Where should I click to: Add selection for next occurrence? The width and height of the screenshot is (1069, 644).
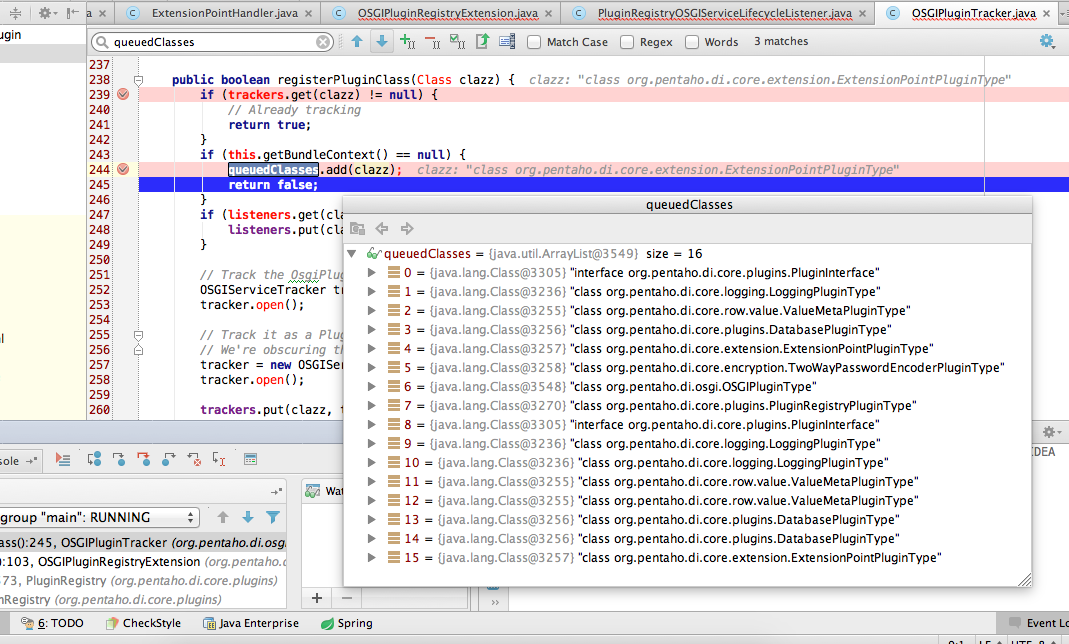pos(407,42)
